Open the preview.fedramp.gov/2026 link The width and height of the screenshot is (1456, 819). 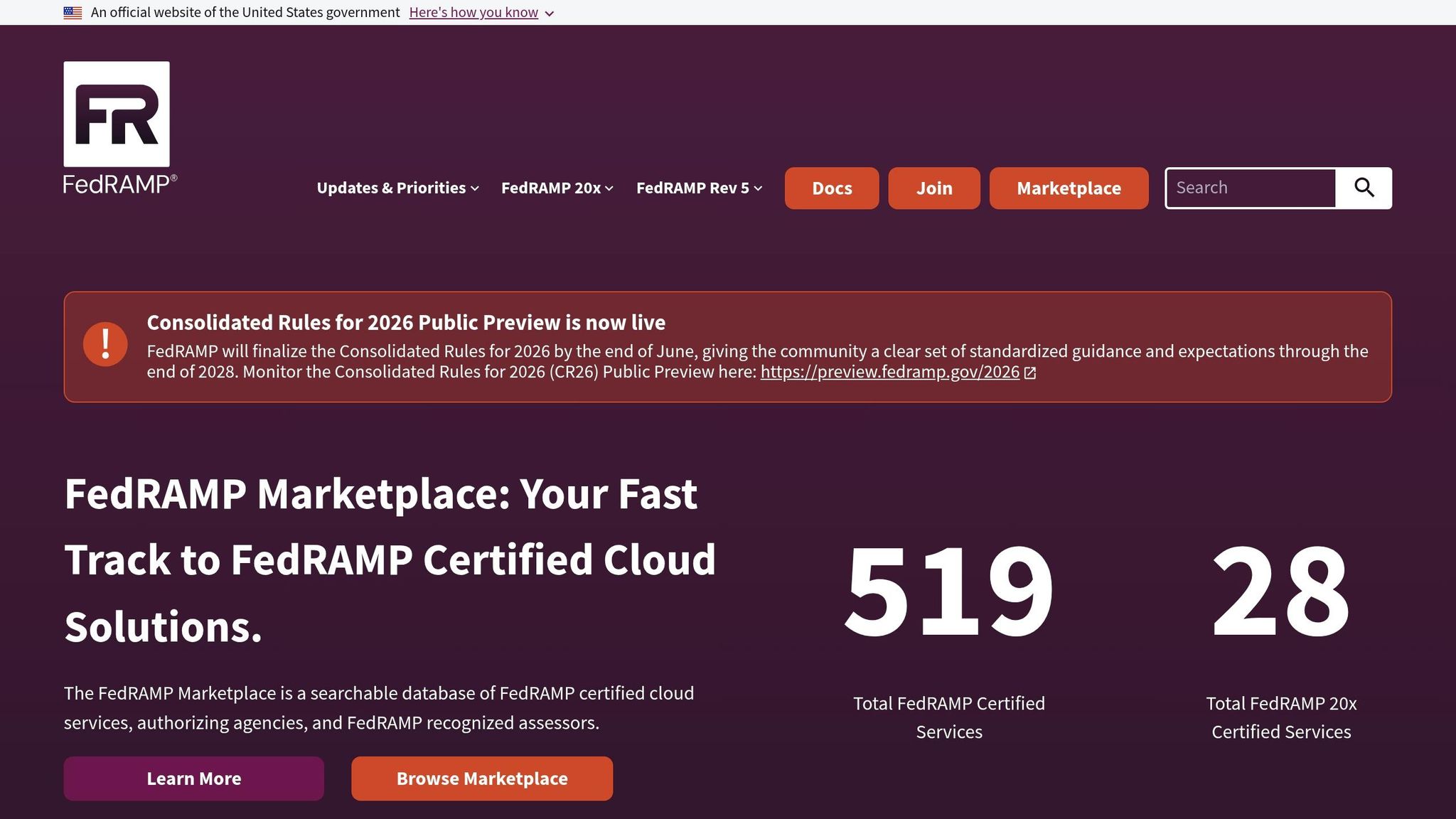click(x=890, y=372)
